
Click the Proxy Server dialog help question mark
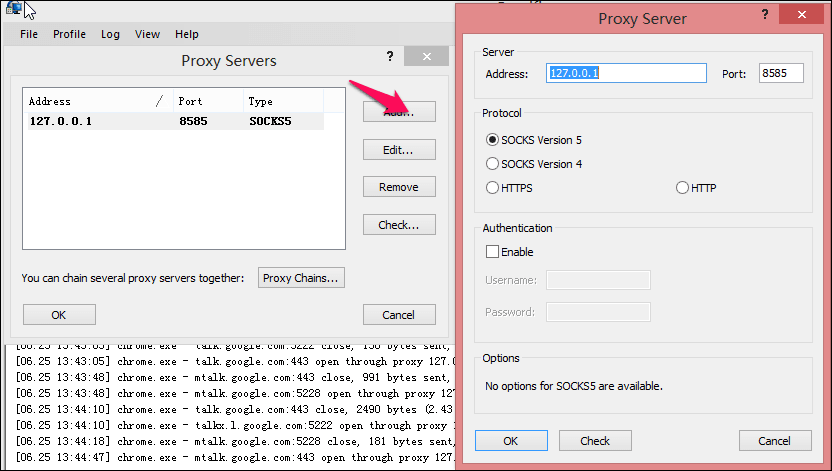[765, 14]
